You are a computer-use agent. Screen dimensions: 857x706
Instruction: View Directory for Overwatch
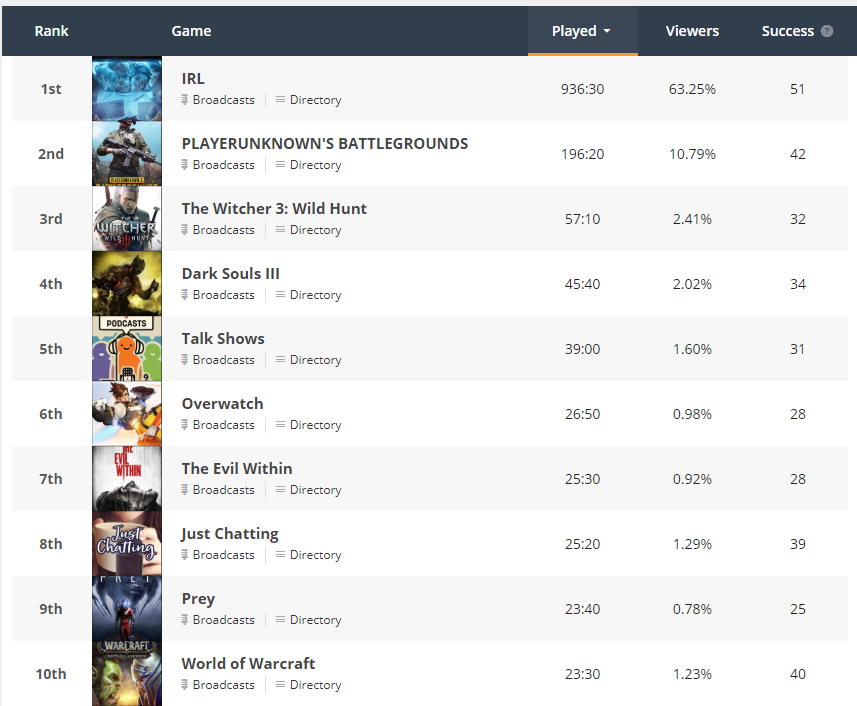pos(309,425)
